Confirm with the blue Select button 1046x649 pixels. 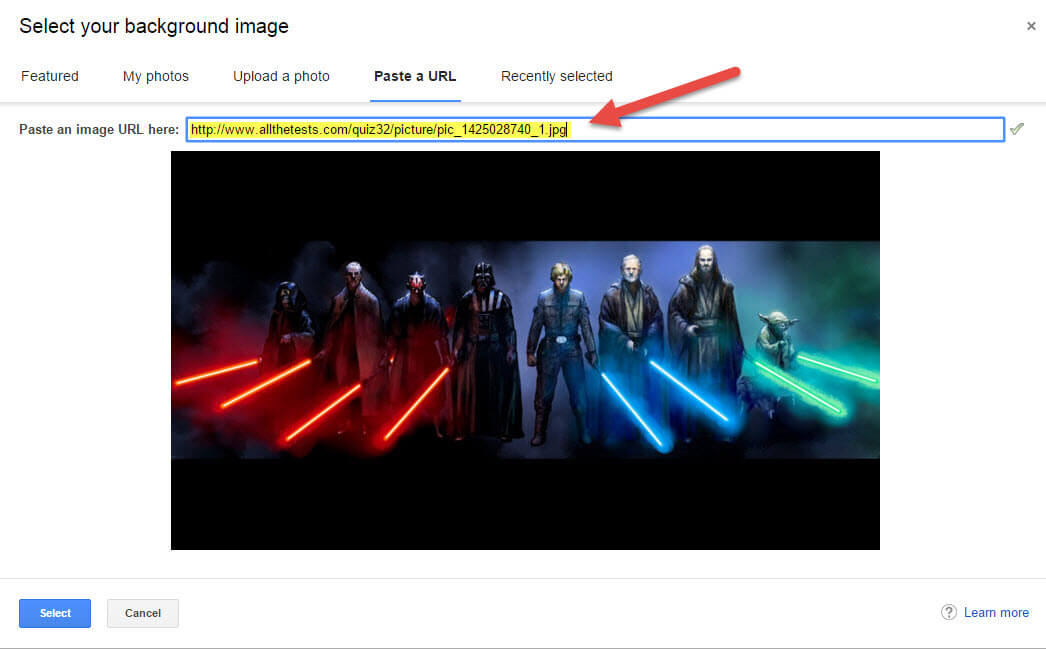coord(55,613)
